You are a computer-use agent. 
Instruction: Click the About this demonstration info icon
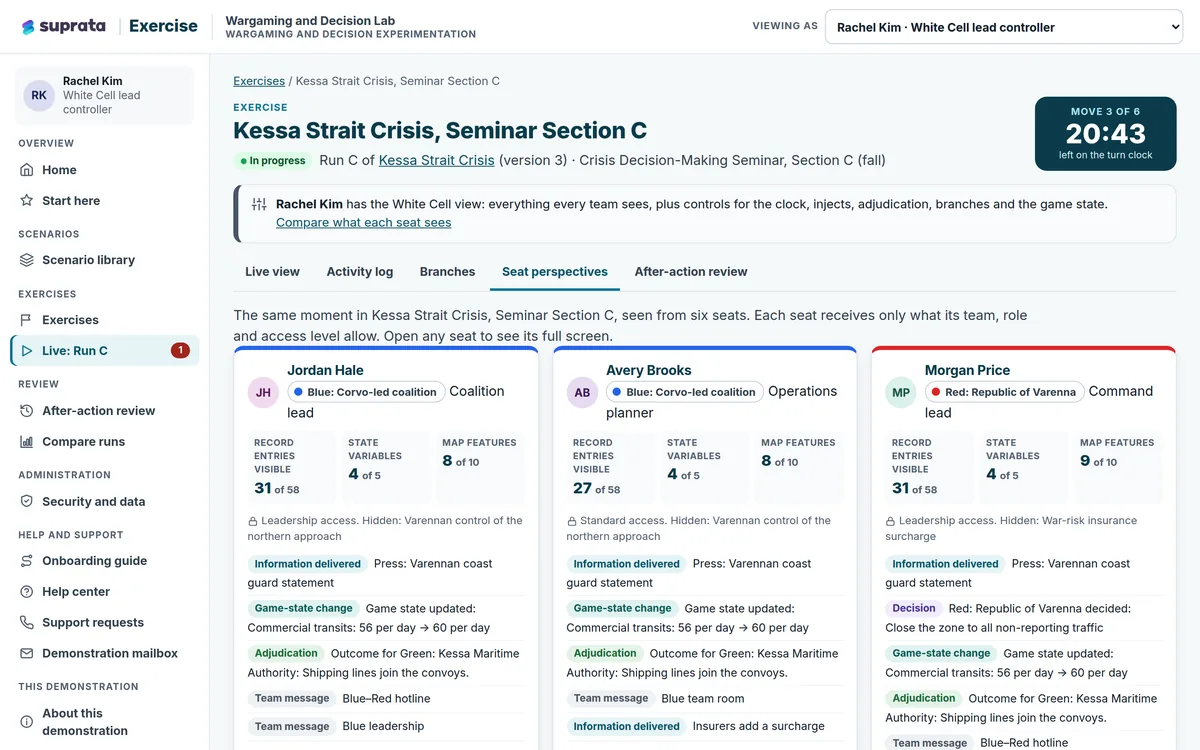pos(27,722)
